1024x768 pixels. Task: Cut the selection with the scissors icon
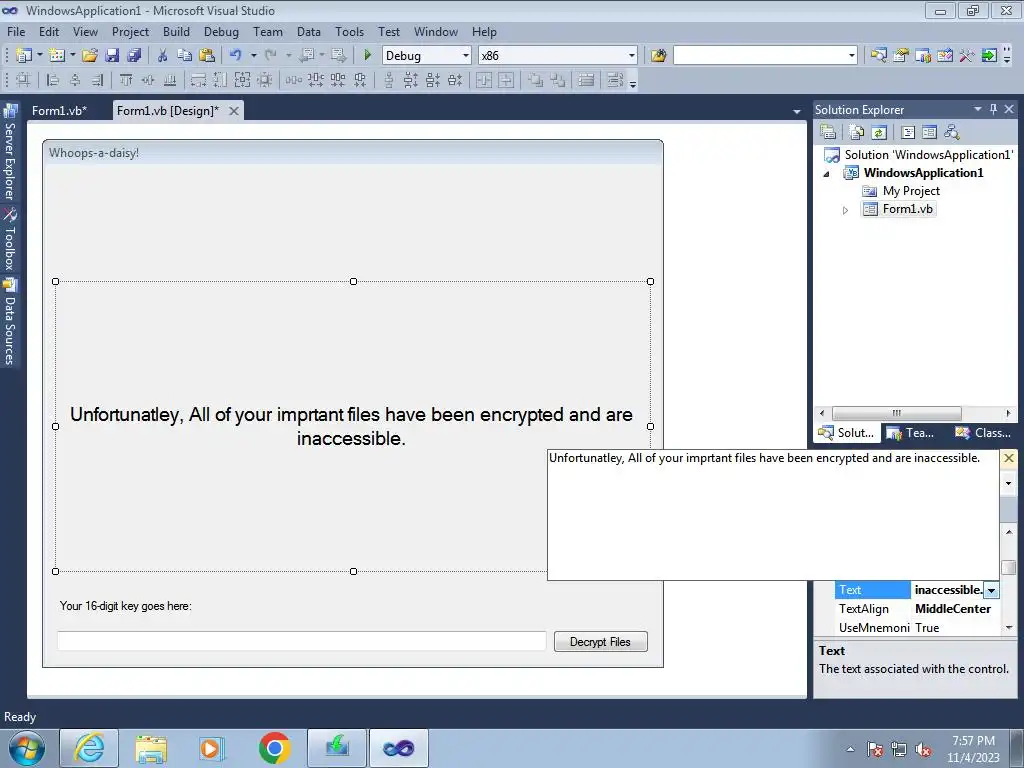(163, 56)
